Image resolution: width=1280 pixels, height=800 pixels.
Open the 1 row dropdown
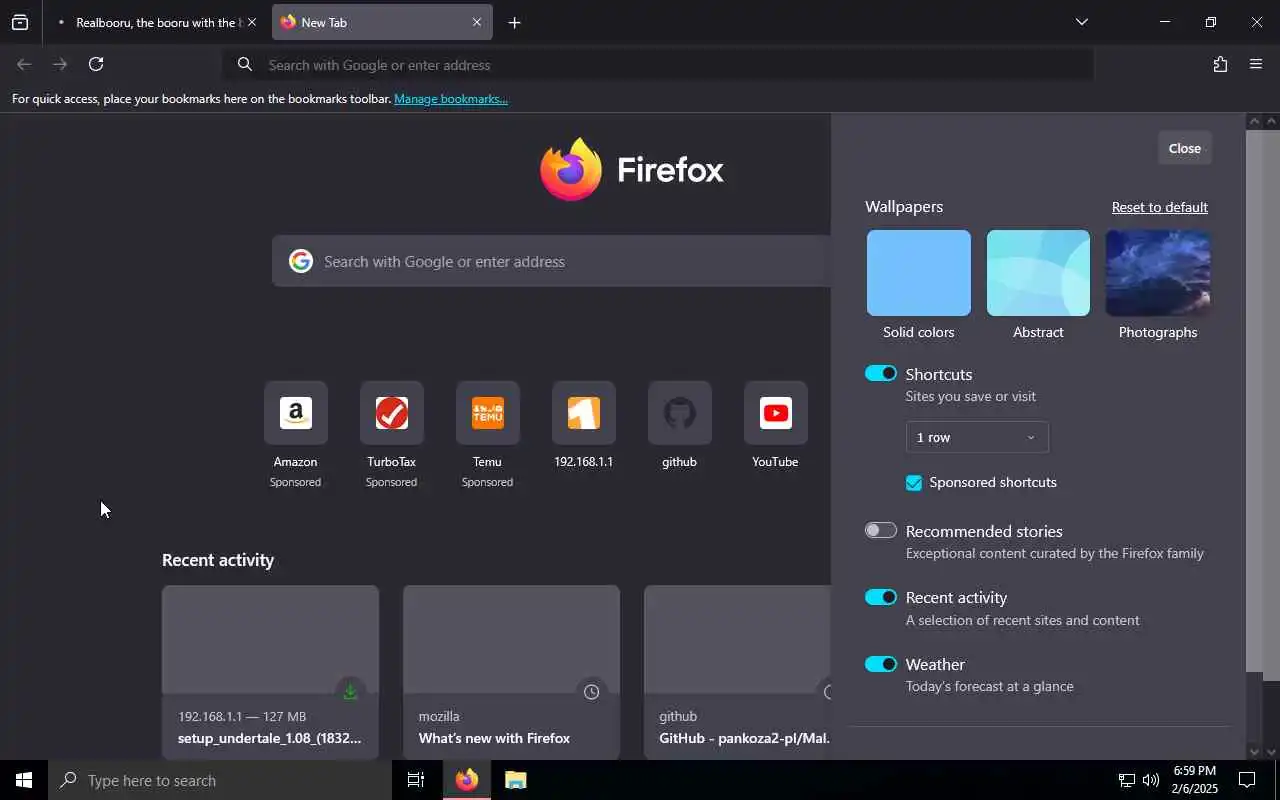pyautogui.click(x=976, y=437)
